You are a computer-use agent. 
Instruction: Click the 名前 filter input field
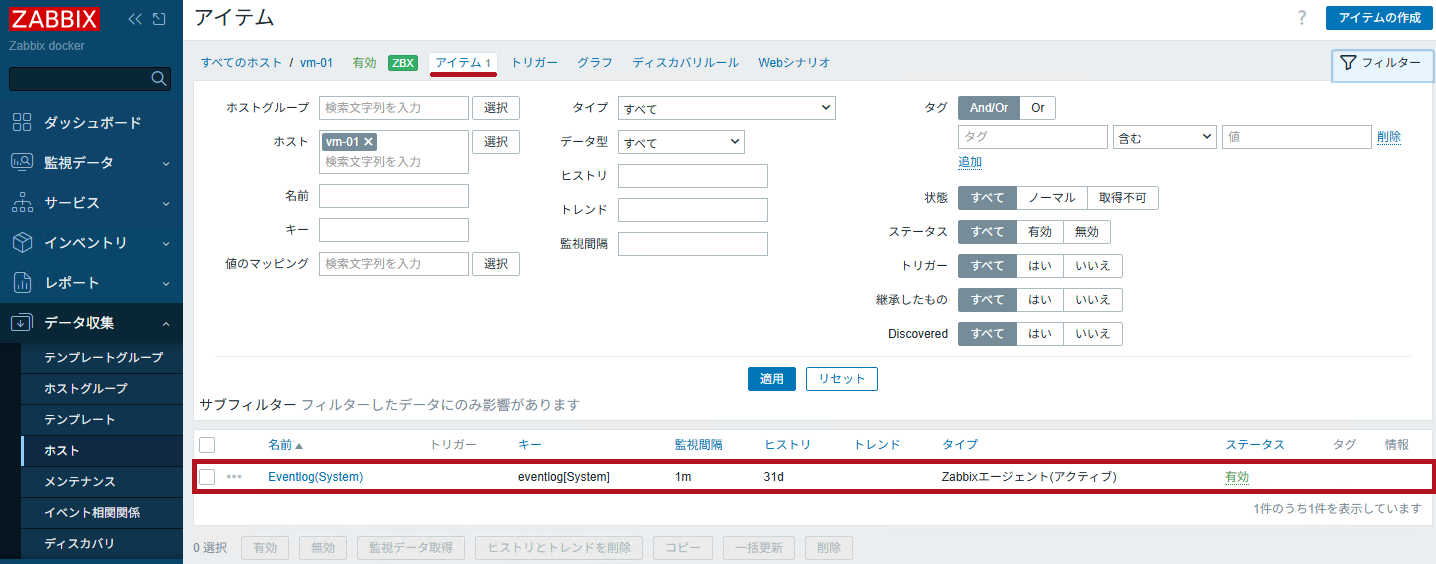[x=393, y=196]
